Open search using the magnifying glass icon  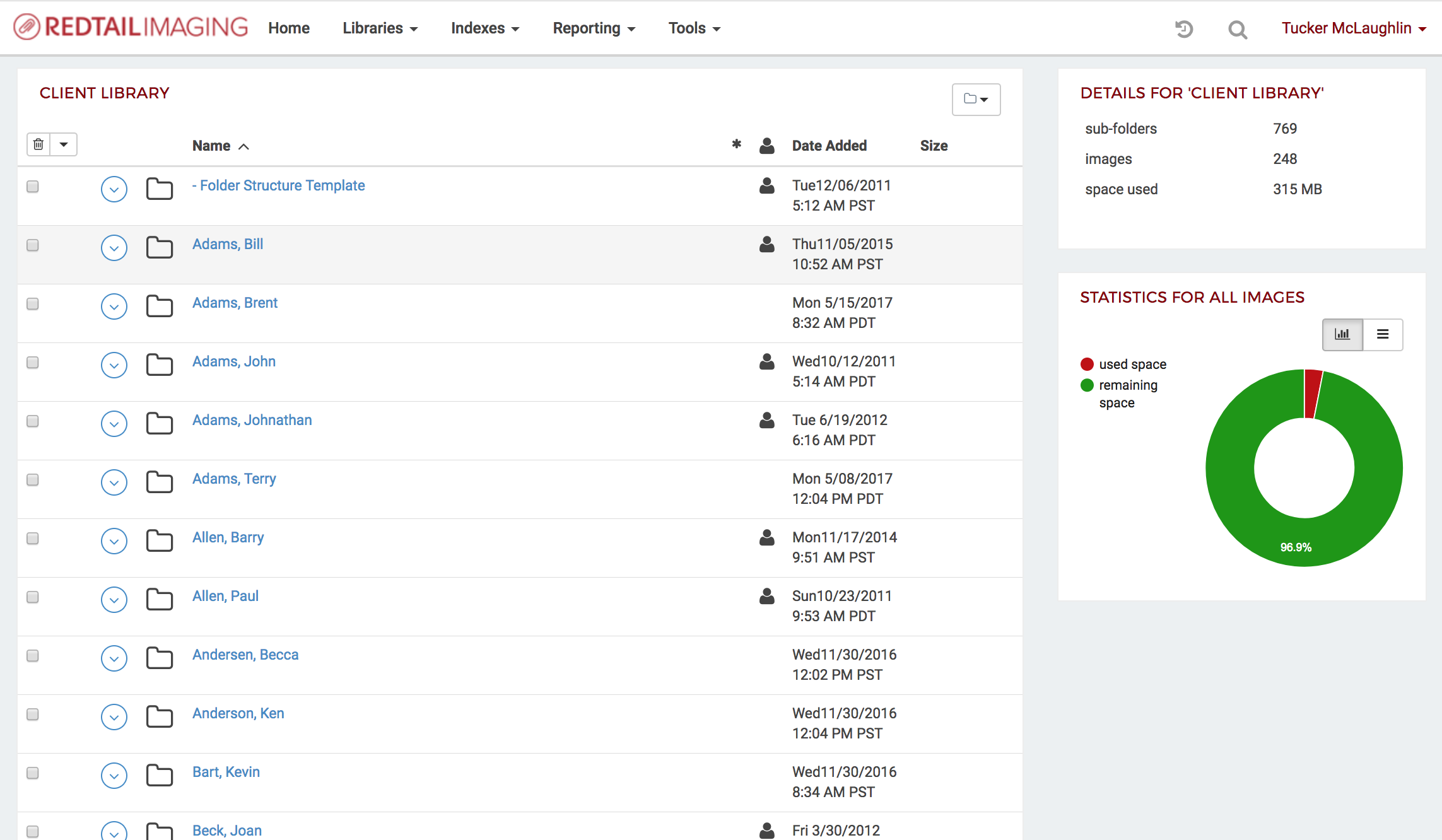click(x=1237, y=29)
